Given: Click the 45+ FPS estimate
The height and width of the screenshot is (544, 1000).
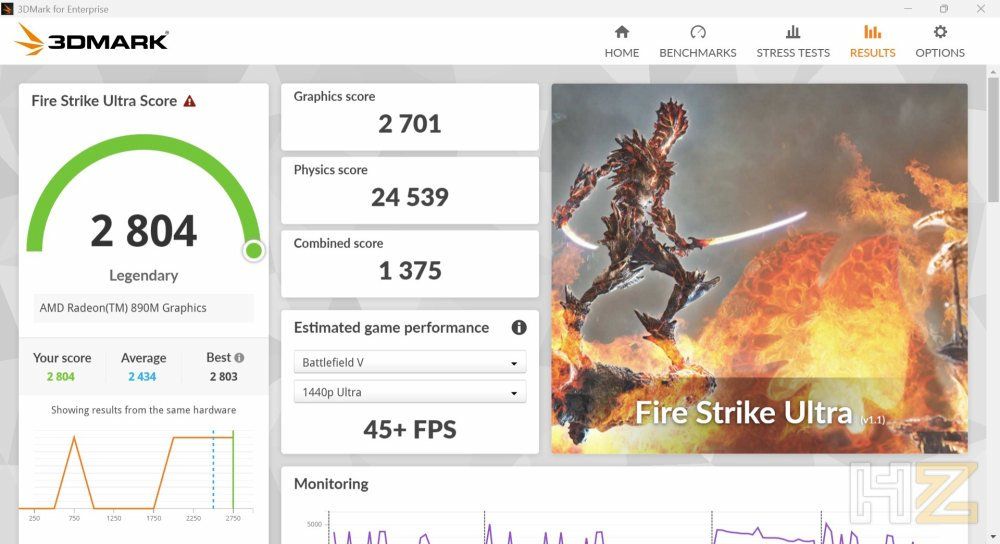Looking at the screenshot, I should [x=409, y=430].
